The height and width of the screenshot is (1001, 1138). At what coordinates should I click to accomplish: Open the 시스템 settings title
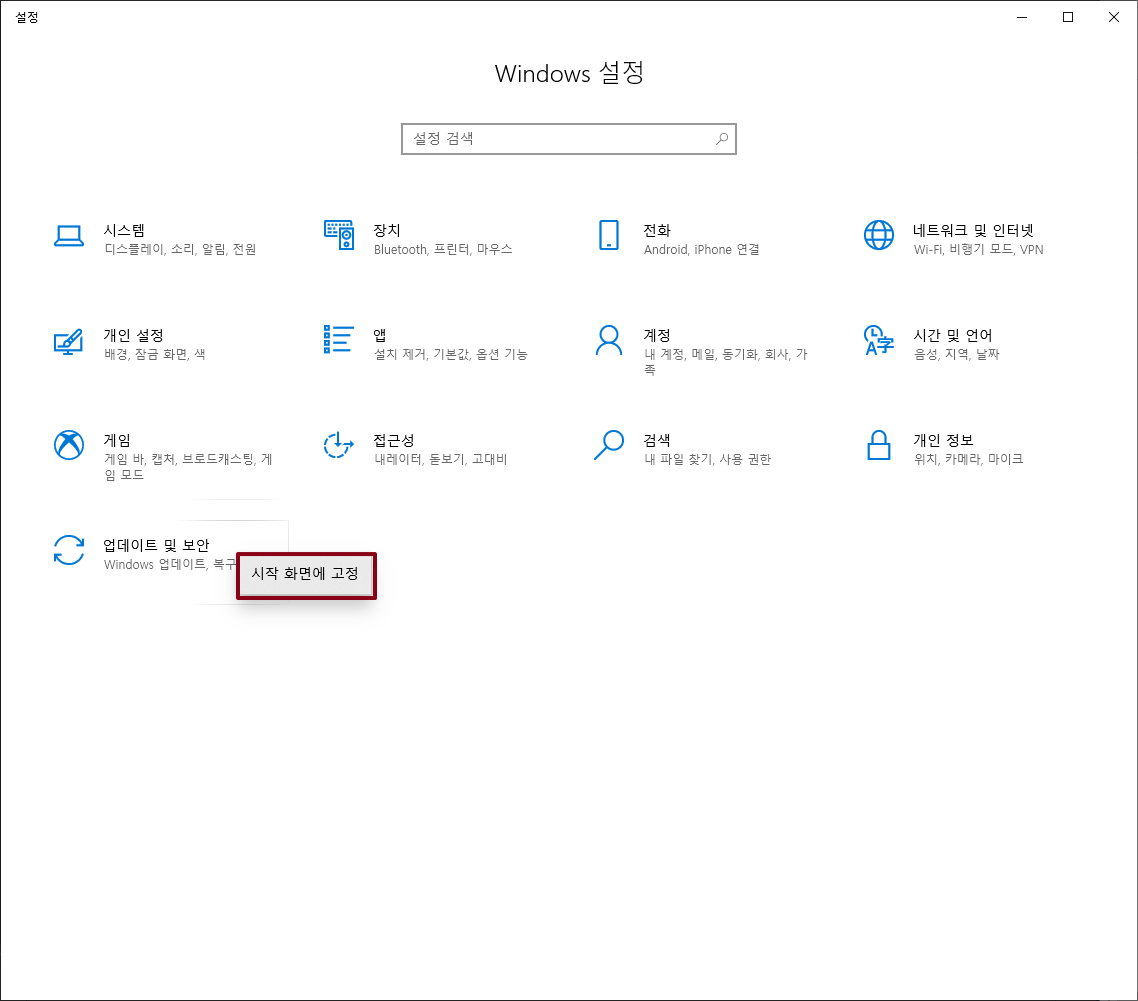click(x=124, y=230)
